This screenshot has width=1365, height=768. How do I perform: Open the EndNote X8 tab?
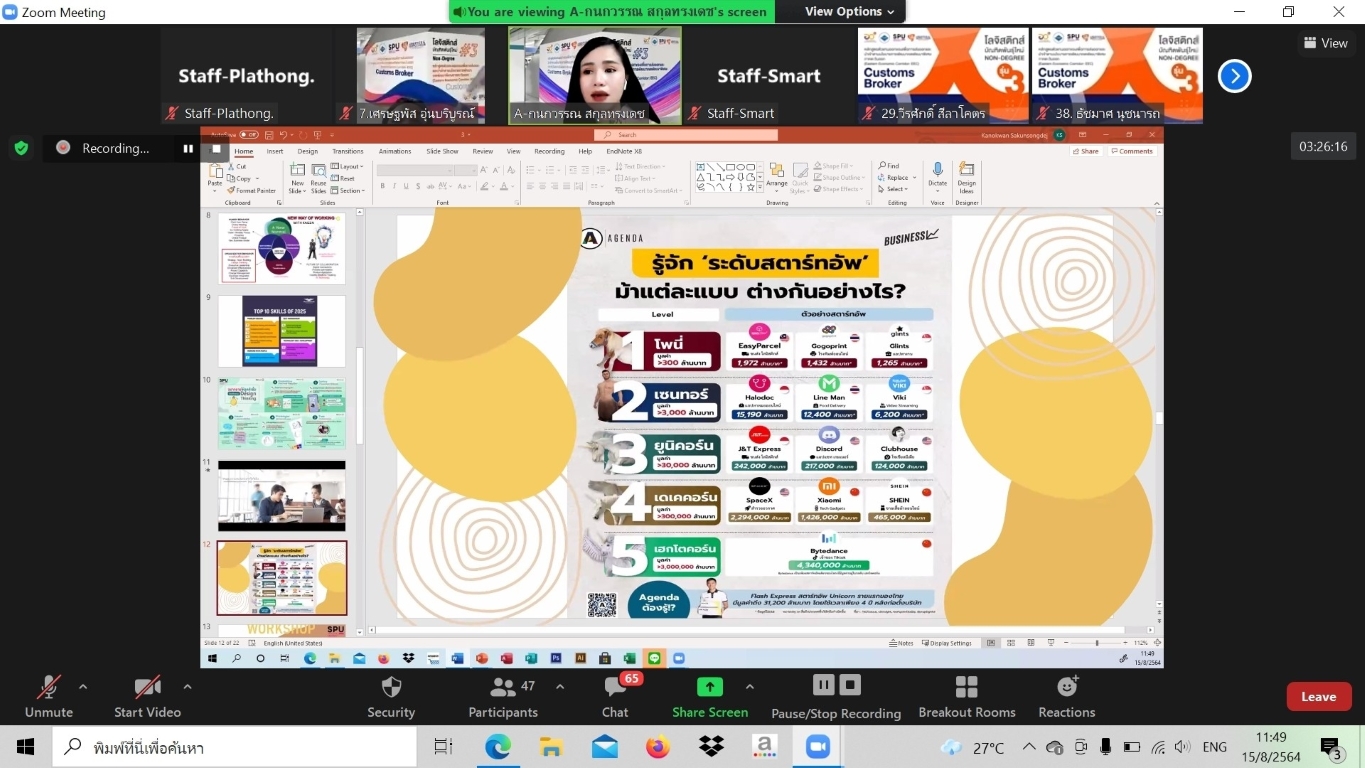tap(624, 152)
